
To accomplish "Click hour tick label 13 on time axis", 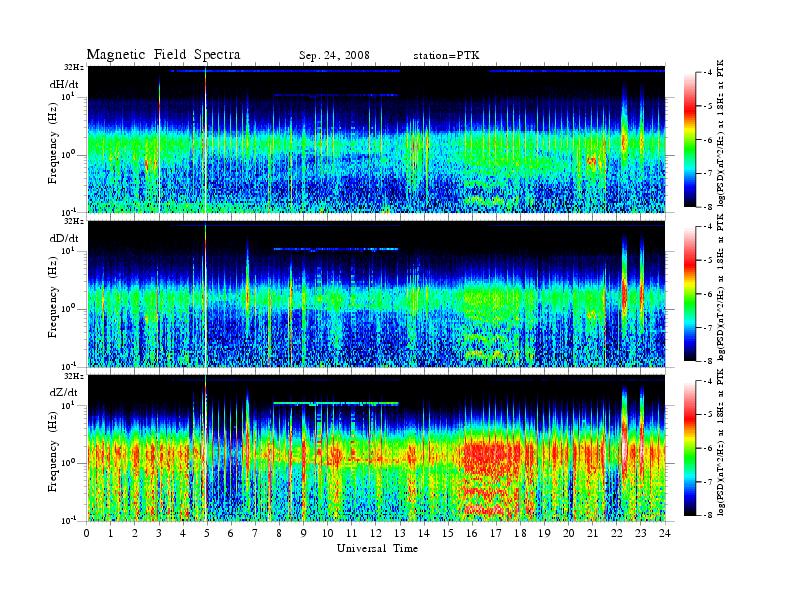I will coord(400,533).
